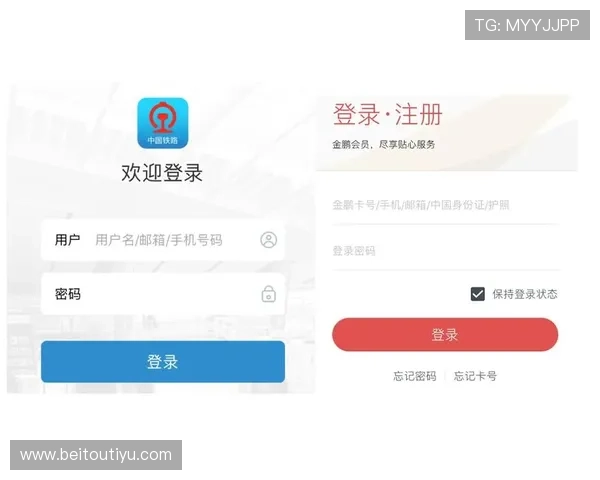The height and width of the screenshot is (480, 600).
Task: Click the 欢迎登录 title text
Action: point(162,173)
